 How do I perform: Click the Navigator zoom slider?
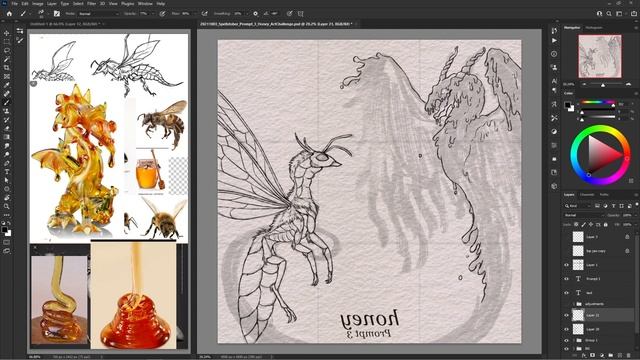point(603,84)
